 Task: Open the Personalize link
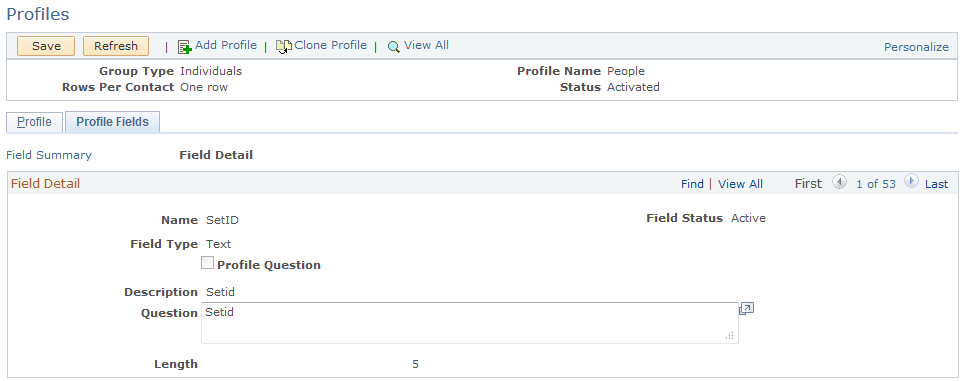pyautogui.click(x=916, y=47)
